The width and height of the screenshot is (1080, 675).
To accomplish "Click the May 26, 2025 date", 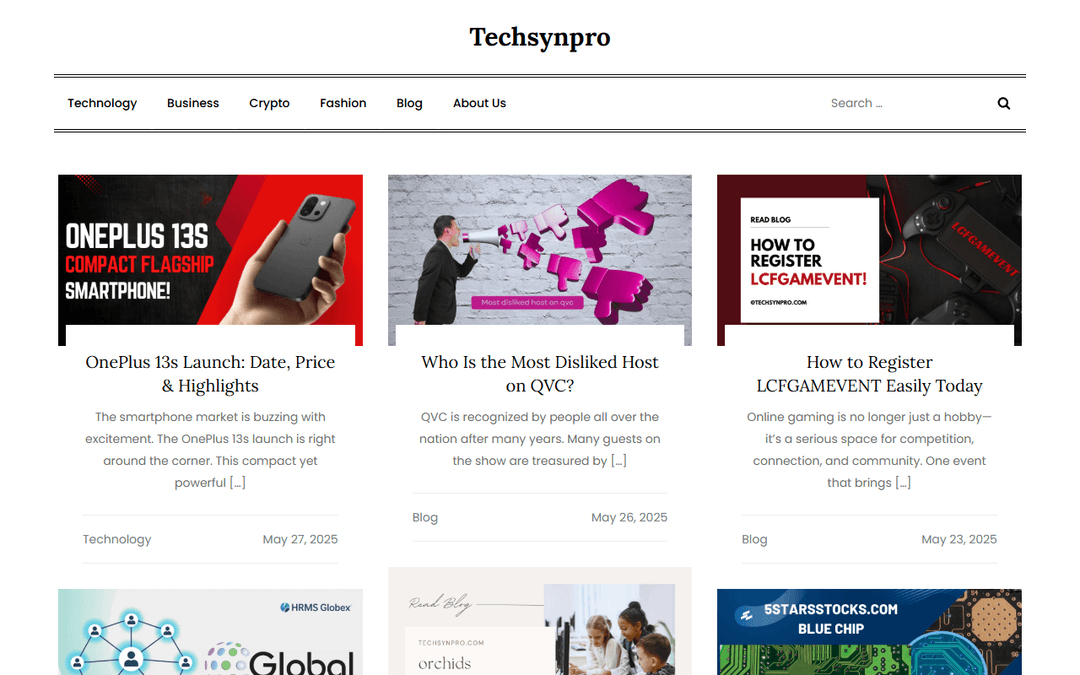I will point(630,517).
